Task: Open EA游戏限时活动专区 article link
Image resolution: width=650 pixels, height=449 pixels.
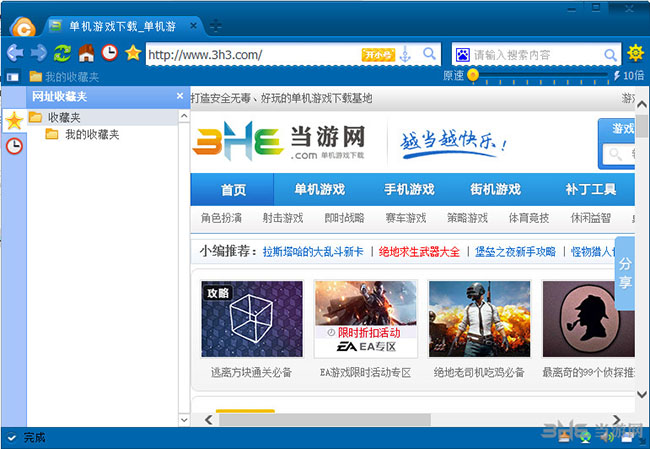Action: [x=365, y=372]
